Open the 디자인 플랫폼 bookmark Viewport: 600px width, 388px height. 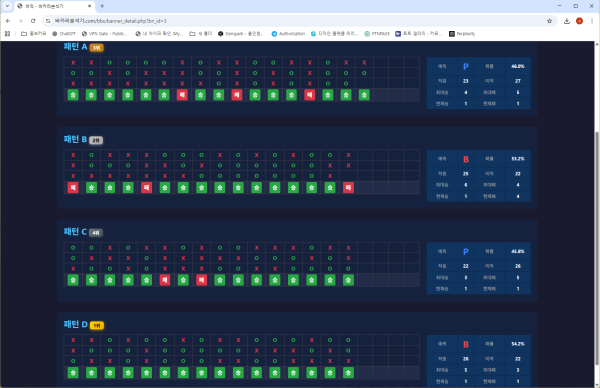coord(334,34)
